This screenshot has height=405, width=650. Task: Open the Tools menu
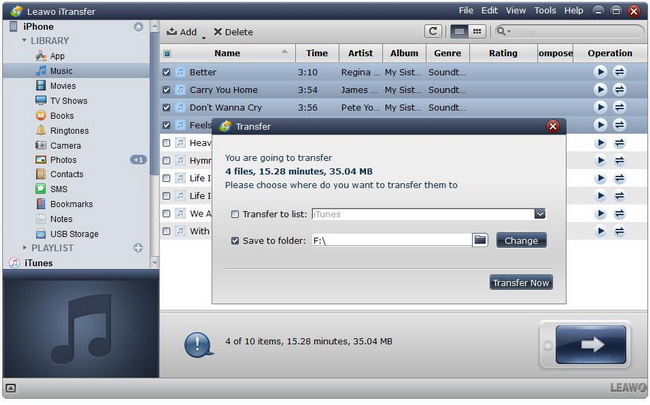pos(545,10)
